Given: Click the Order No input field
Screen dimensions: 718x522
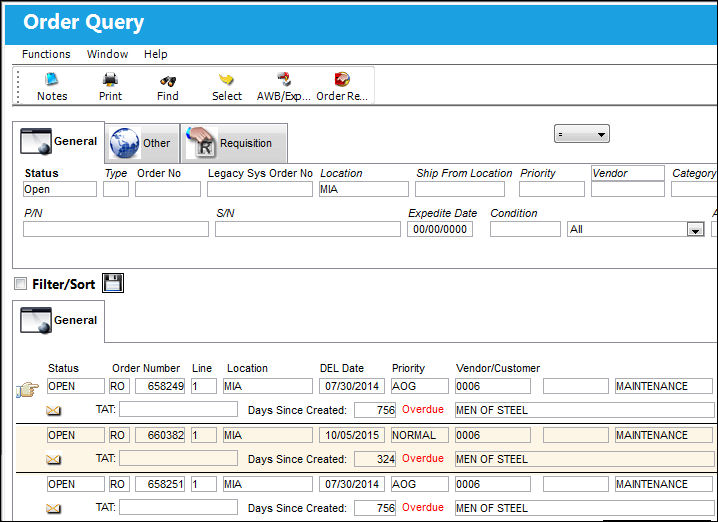Looking at the screenshot, I should 168,189.
